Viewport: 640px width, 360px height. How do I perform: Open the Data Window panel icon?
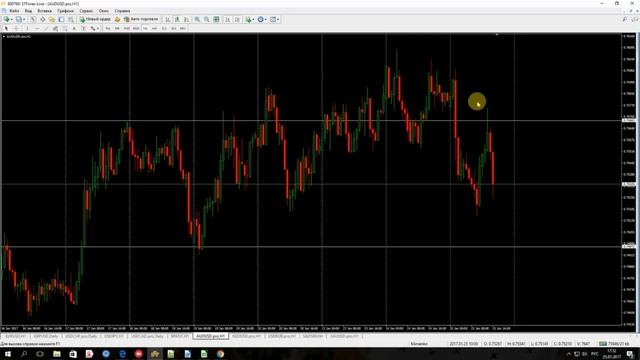[42, 19]
